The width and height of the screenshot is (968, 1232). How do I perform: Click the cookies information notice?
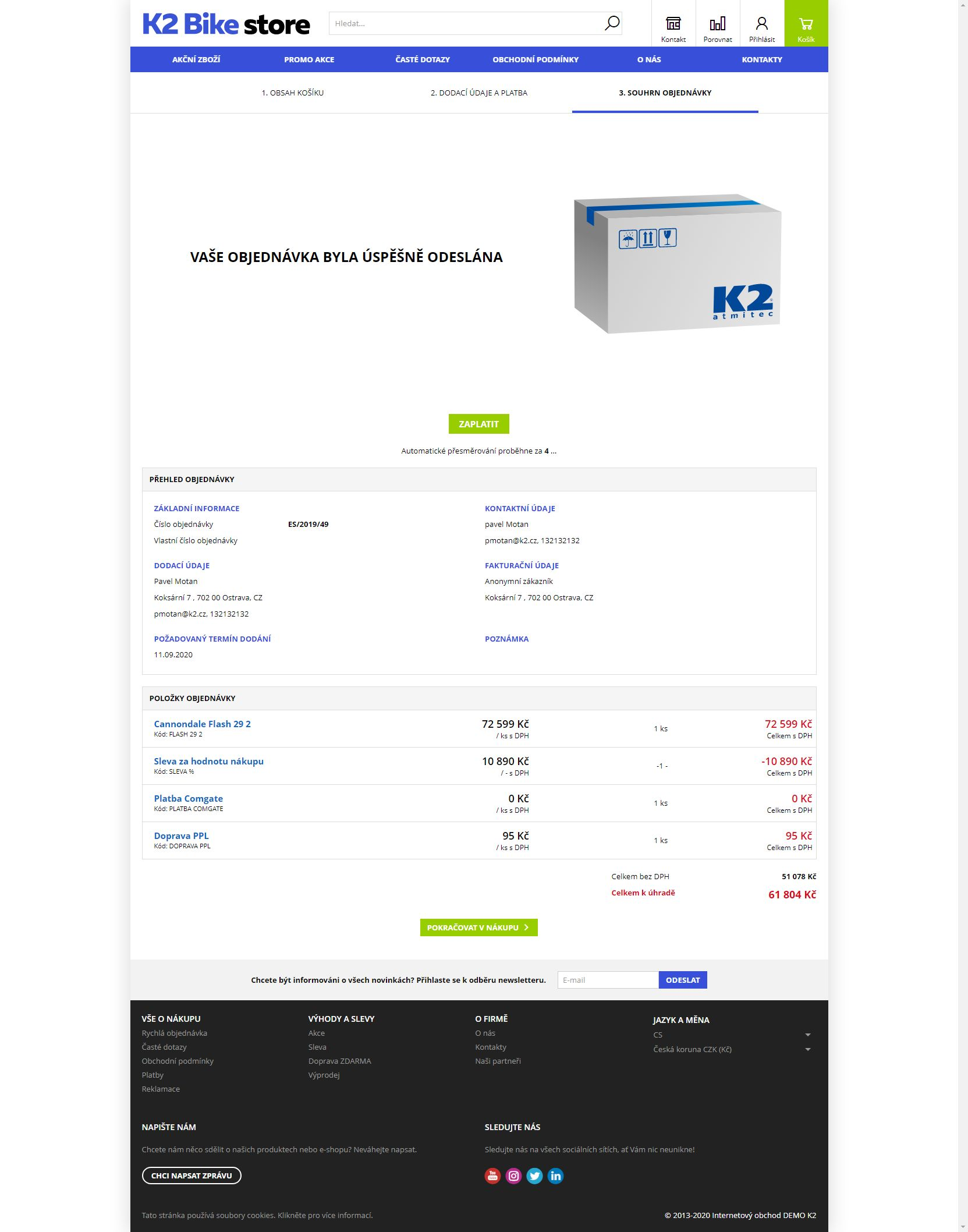[x=257, y=1215]
